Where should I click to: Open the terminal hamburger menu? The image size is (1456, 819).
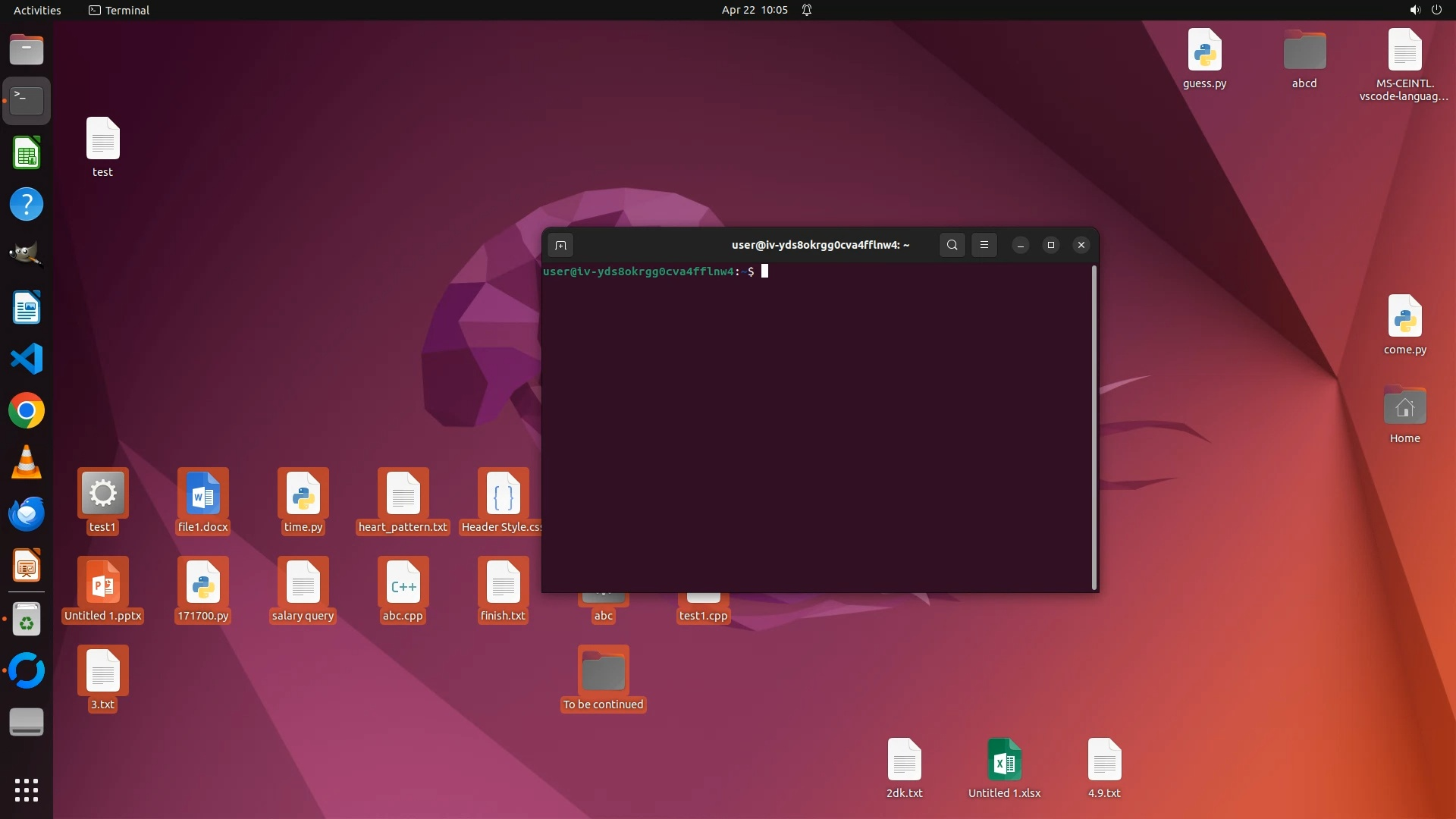(x=984, y=245)
